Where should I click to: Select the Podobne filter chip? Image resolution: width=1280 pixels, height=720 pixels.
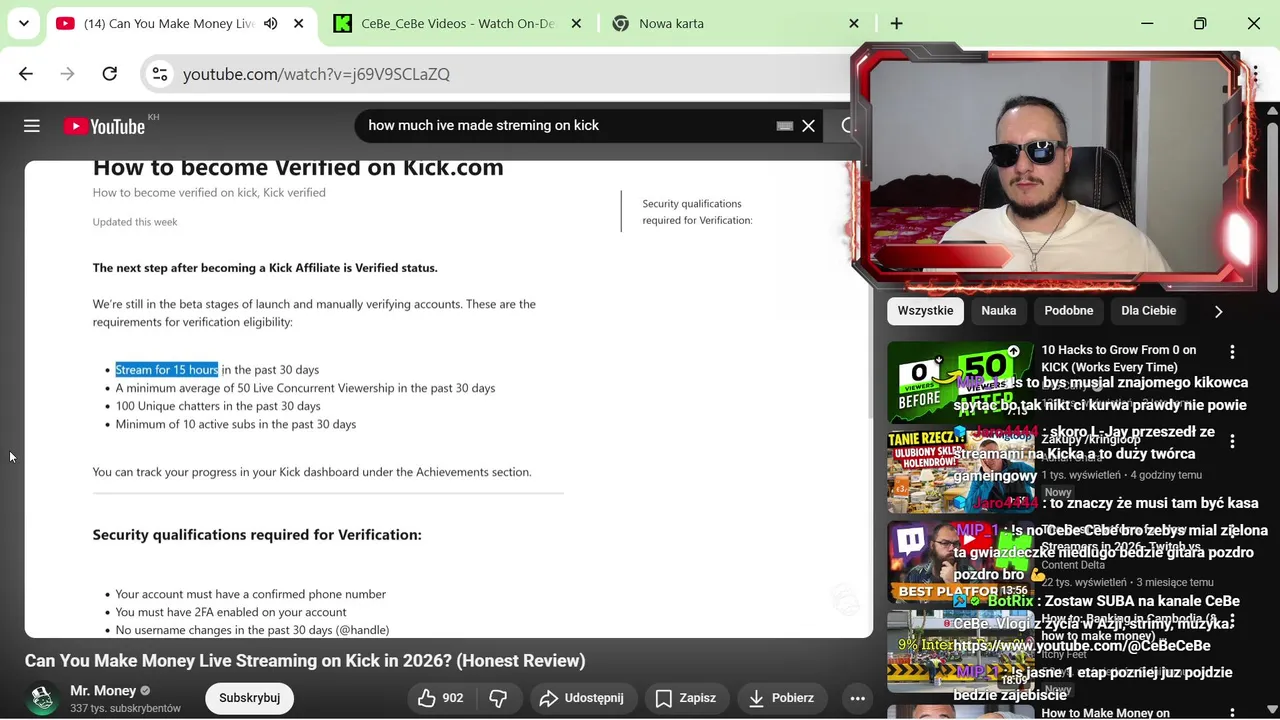1069,311
